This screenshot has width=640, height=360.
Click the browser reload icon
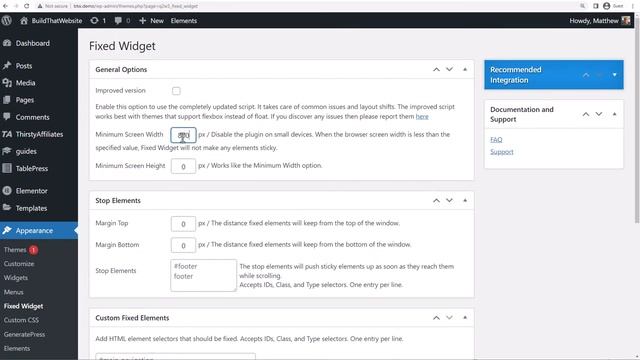tap(27, 6)
